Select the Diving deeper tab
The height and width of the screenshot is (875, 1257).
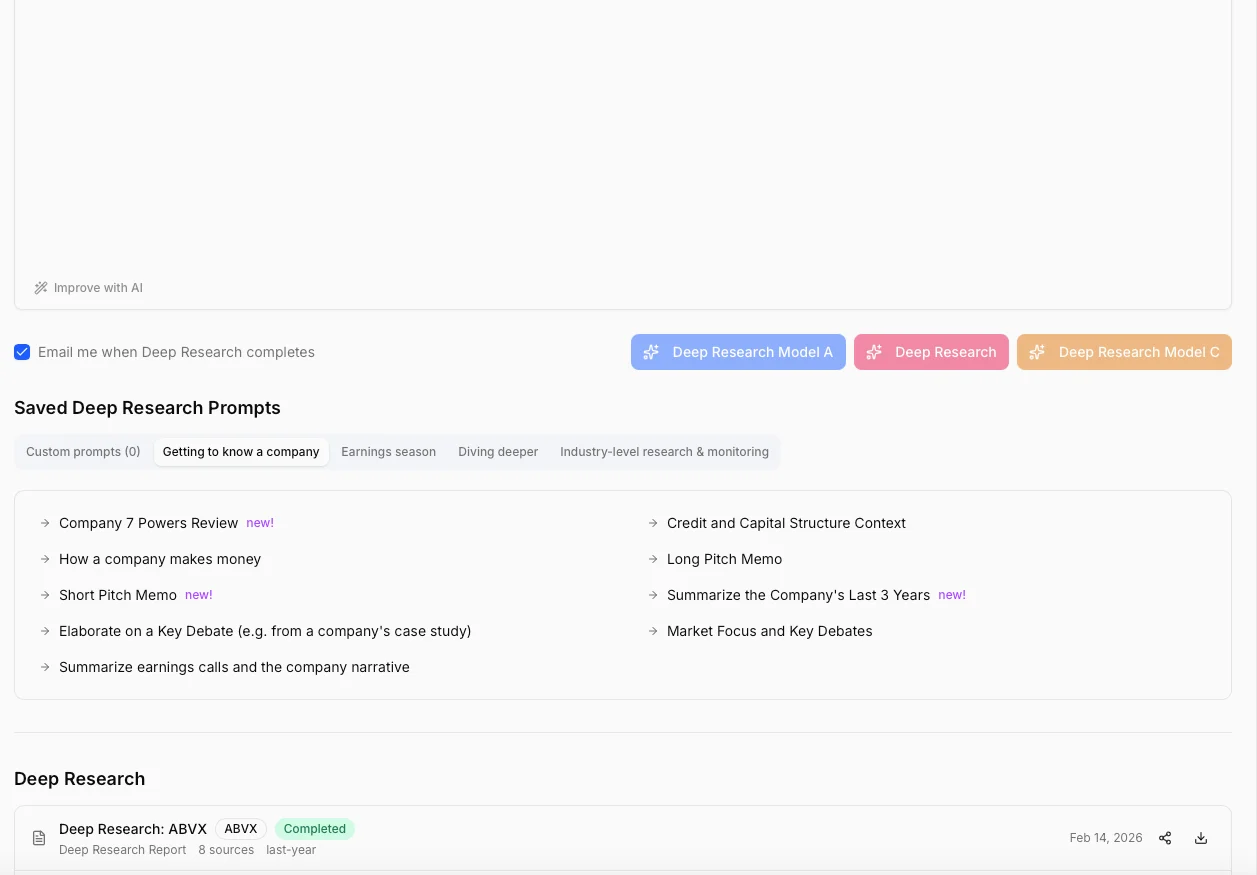498,452
